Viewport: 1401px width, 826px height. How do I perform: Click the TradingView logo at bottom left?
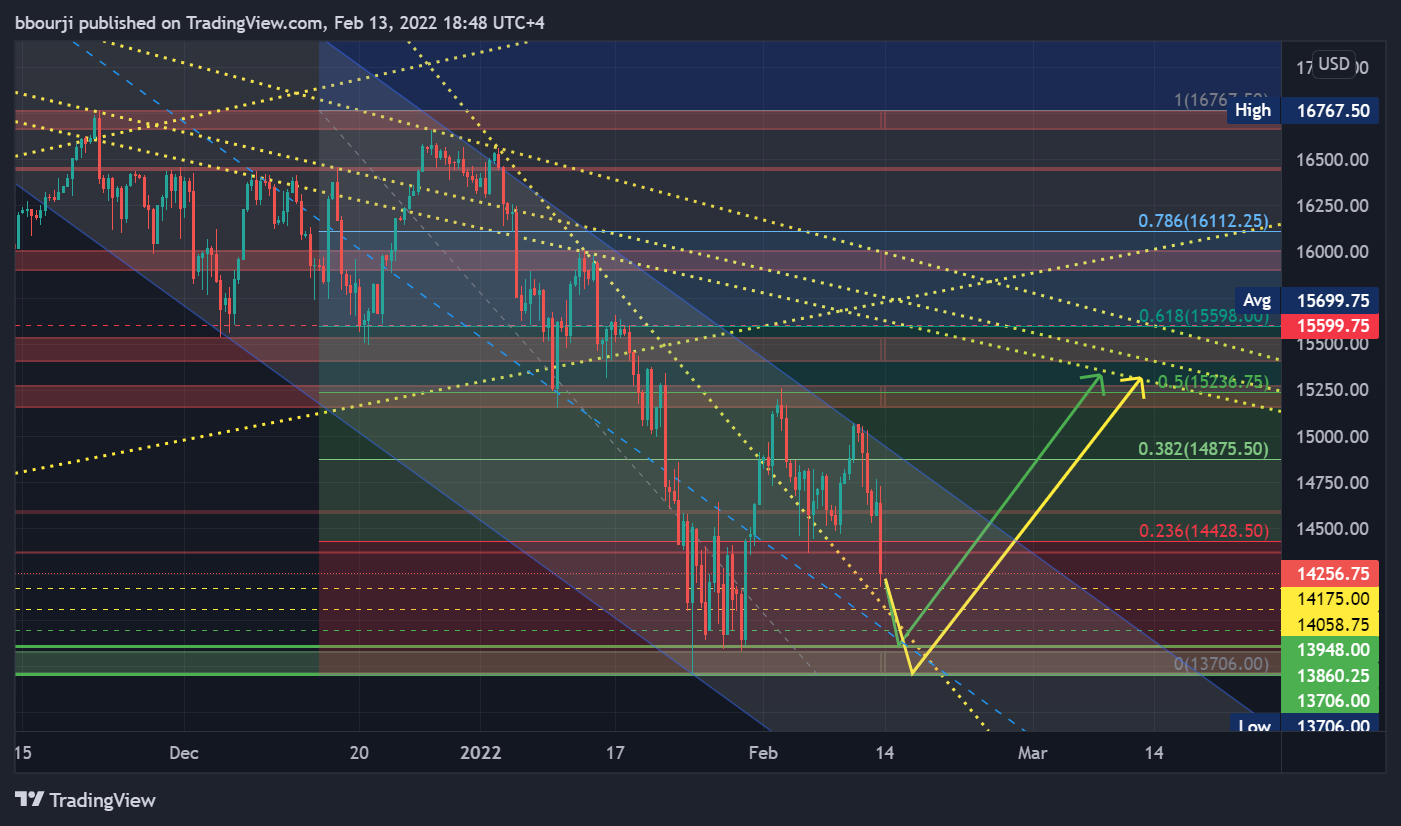(85, 800)
